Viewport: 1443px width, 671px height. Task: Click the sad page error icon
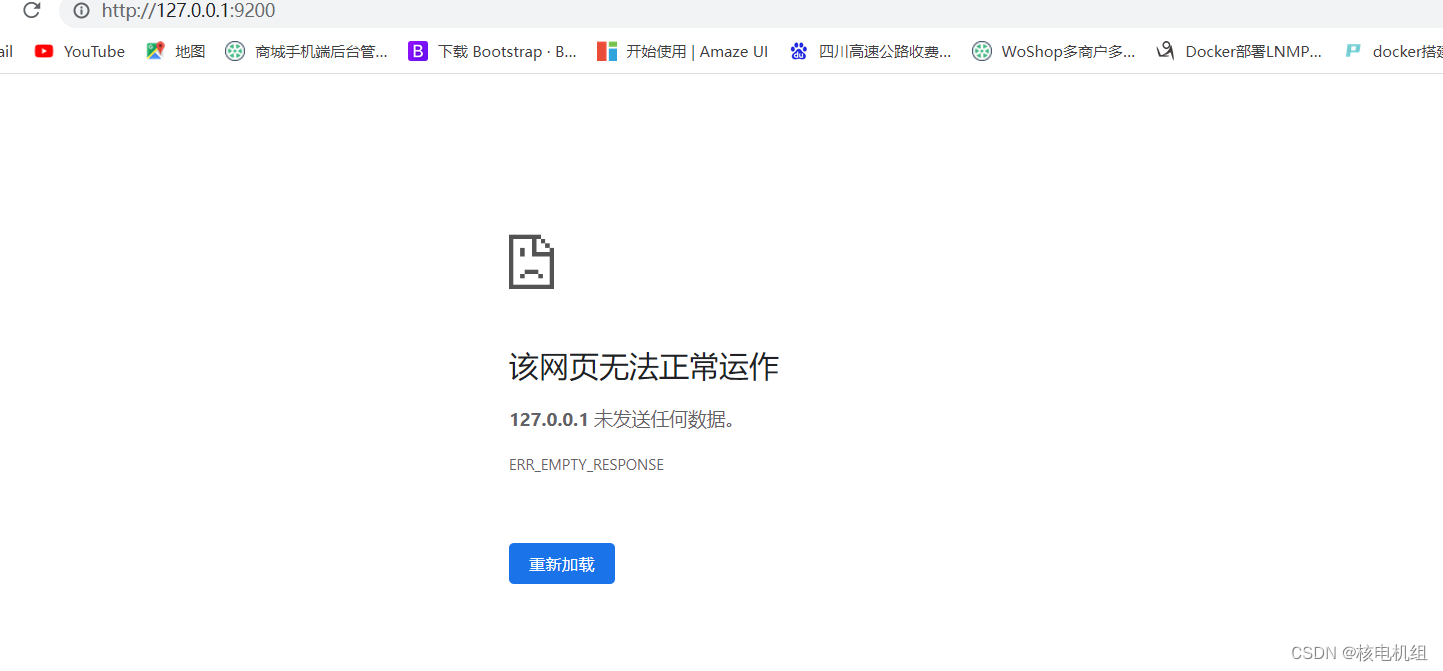tap(530, 261)
